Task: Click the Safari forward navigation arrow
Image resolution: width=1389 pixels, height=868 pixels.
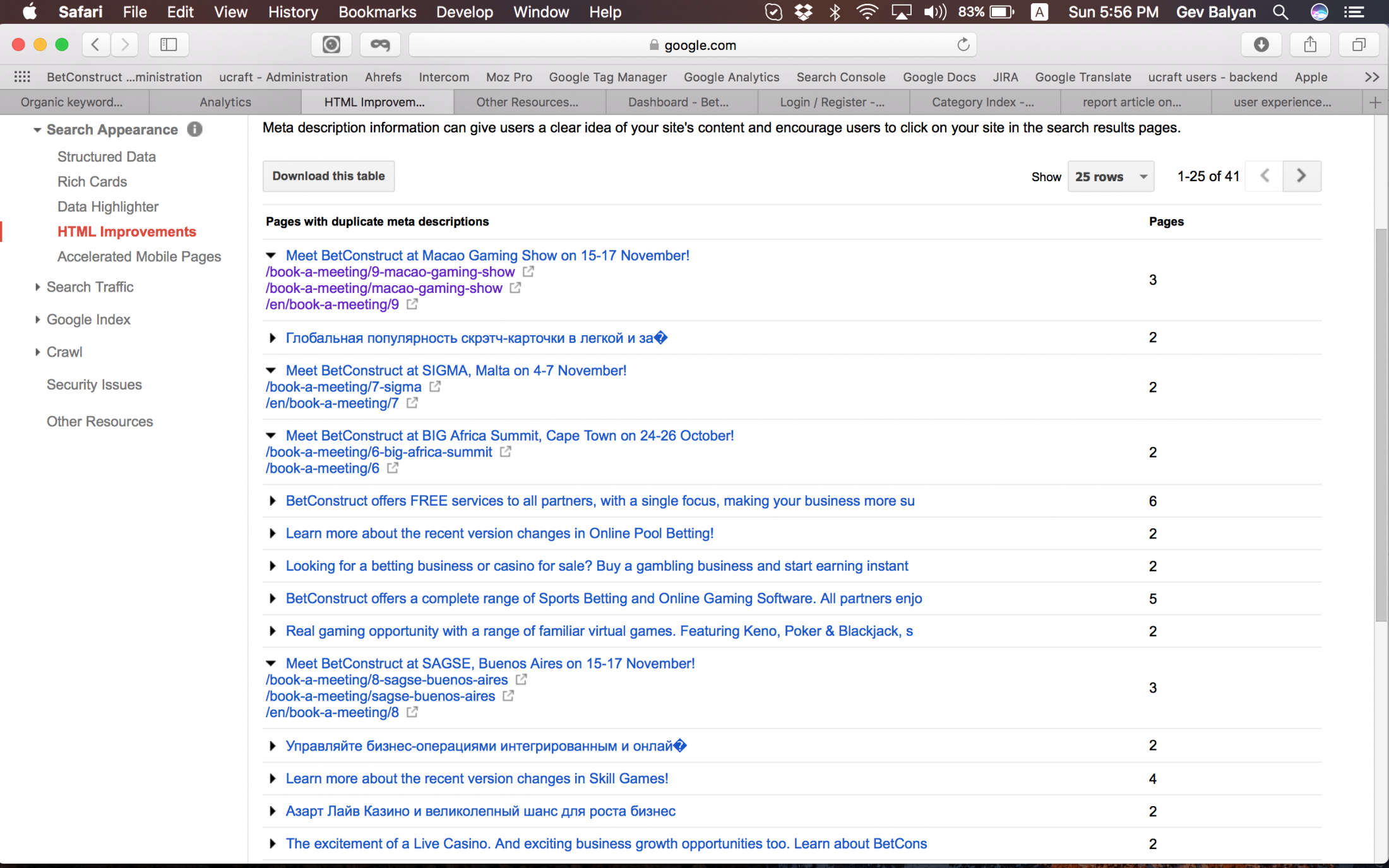Action: [125, 44]
